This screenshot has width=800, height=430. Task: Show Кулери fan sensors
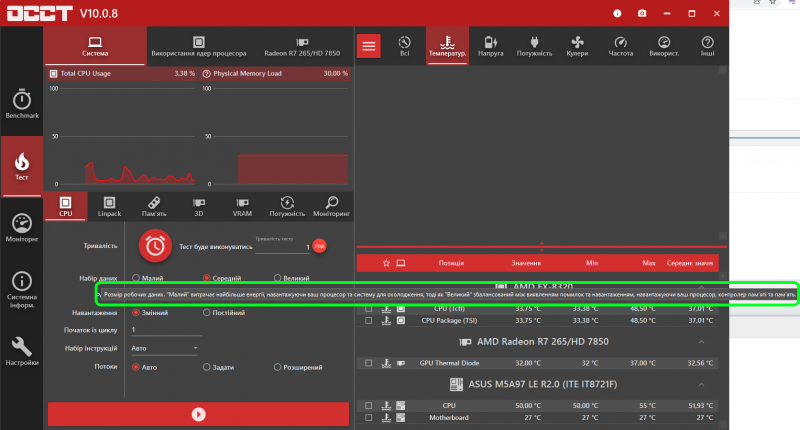577,46
